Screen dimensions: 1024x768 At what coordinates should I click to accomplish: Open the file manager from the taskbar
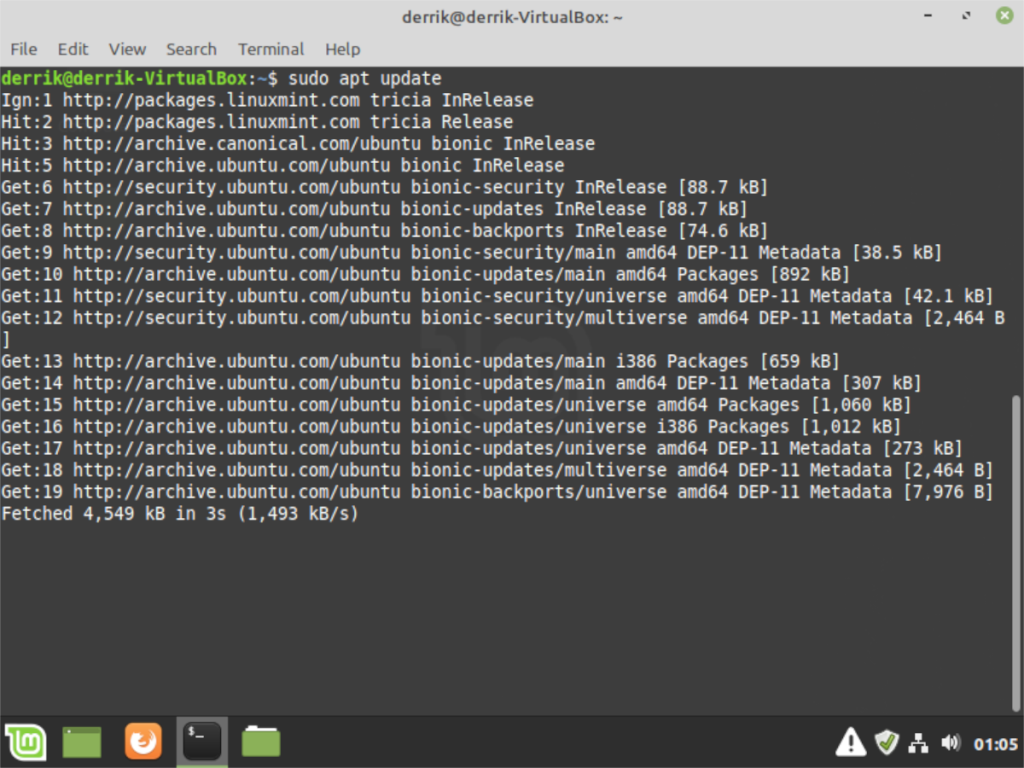pos(261,742)
